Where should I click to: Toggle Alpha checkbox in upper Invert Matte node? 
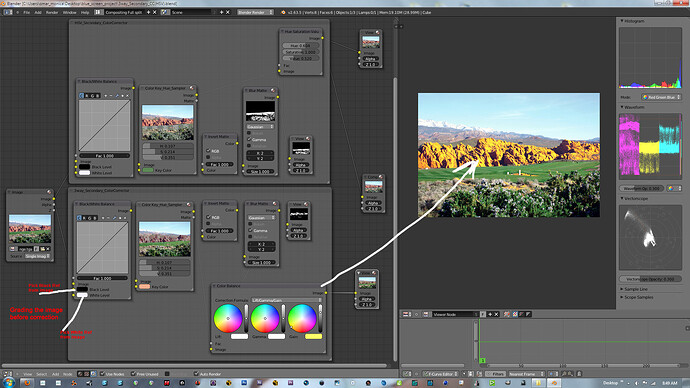[209, 157]
